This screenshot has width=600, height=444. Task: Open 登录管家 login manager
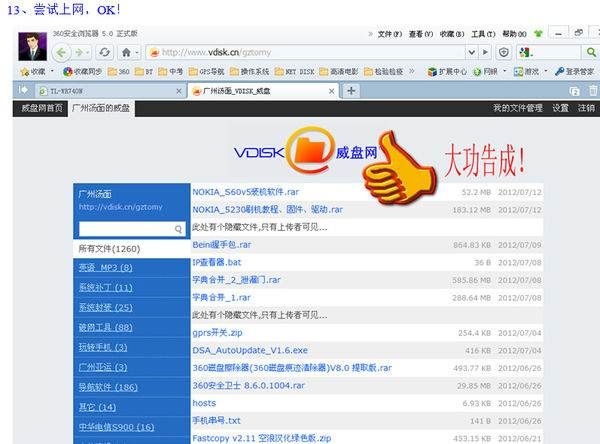tap(575, 72)
